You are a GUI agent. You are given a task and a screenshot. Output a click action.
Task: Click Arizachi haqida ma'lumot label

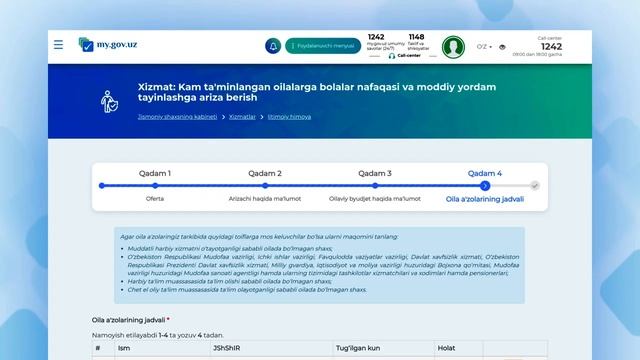(265, 199)
